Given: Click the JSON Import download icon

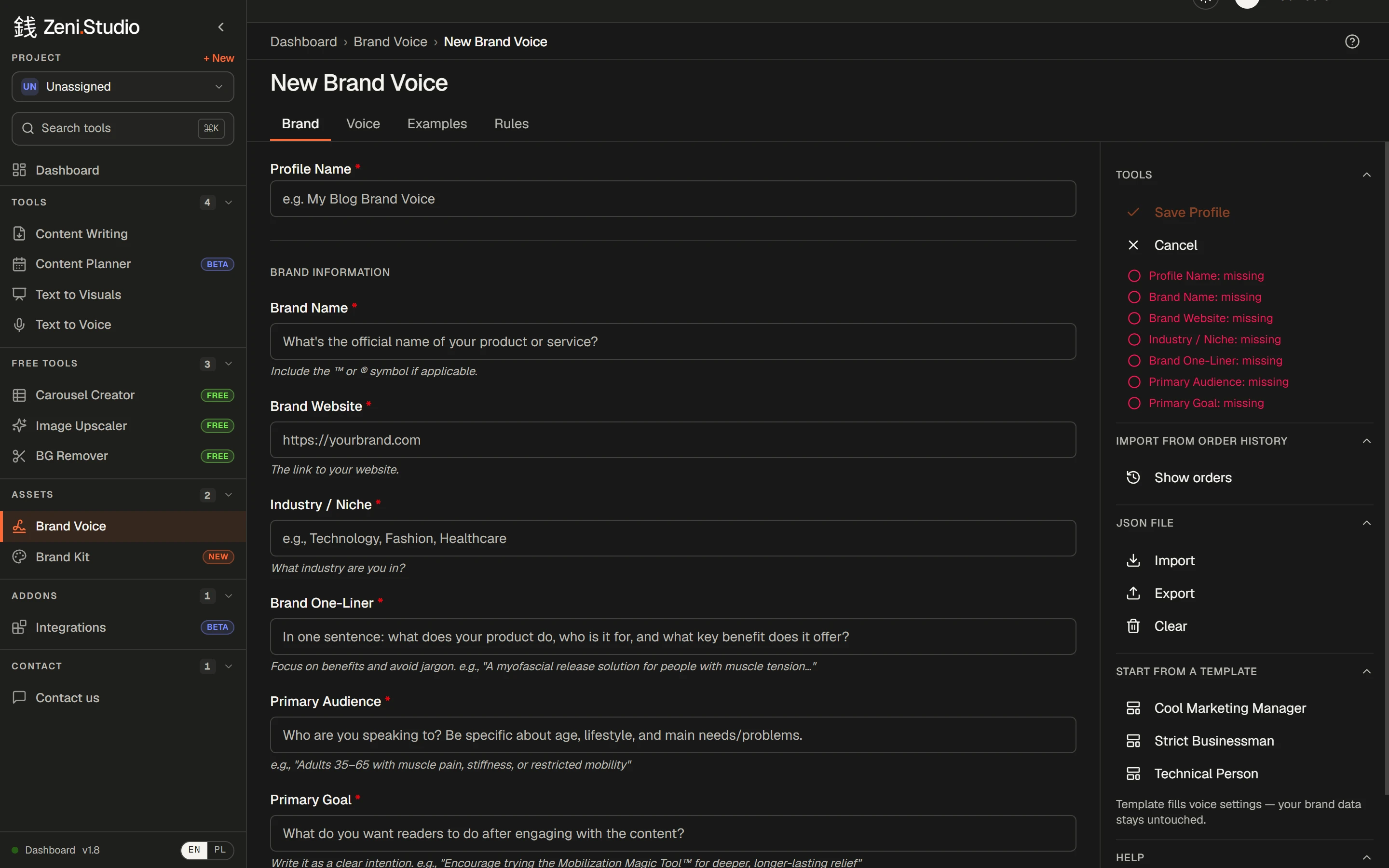Looking at the screenshot, I should point(1133,560).
